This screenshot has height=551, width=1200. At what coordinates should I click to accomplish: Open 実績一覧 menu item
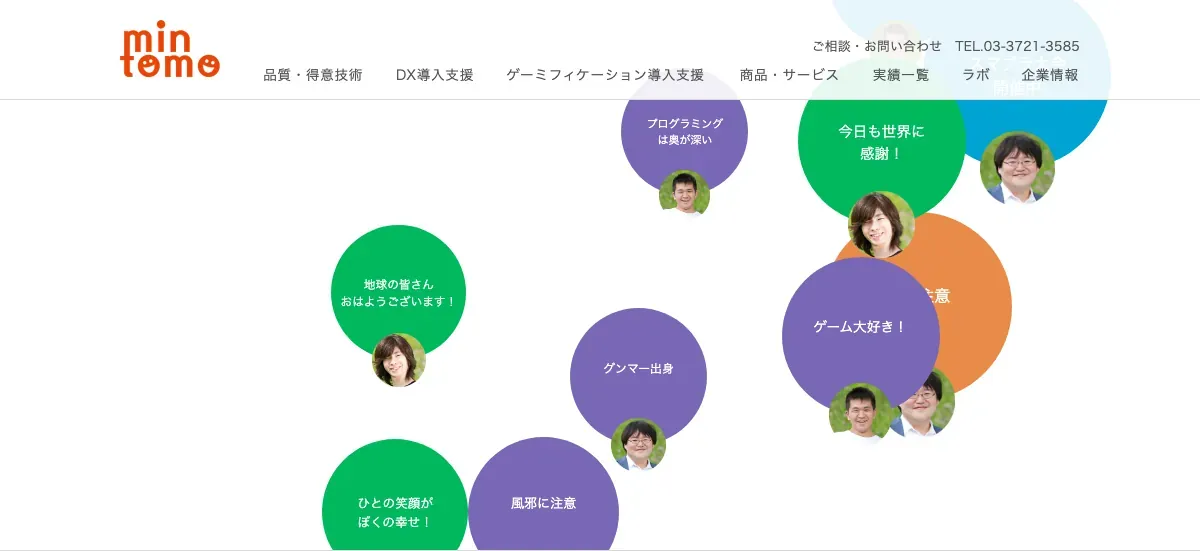coord(901,75)
